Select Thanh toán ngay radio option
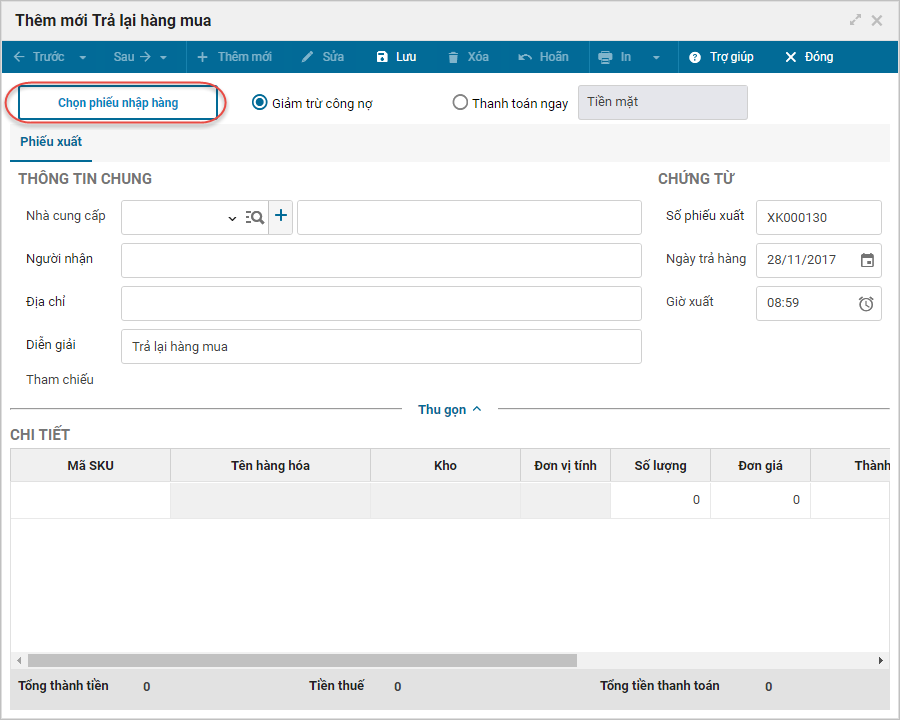 pos(460,103)
